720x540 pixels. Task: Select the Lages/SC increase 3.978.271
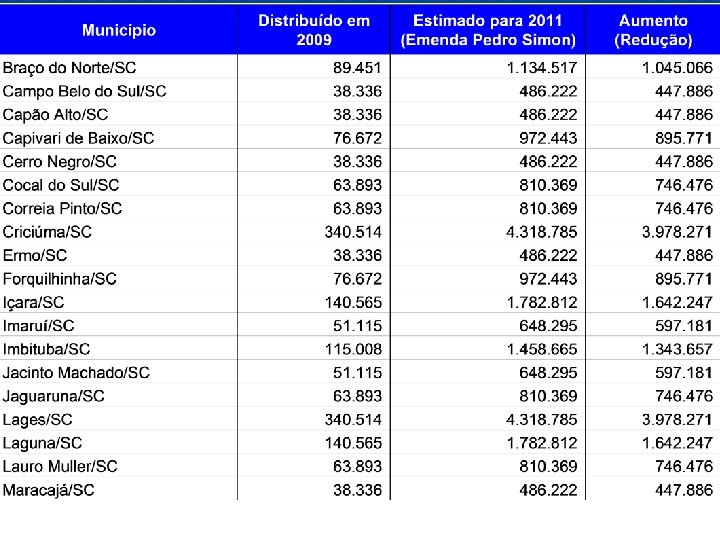(x=677, y=419)
